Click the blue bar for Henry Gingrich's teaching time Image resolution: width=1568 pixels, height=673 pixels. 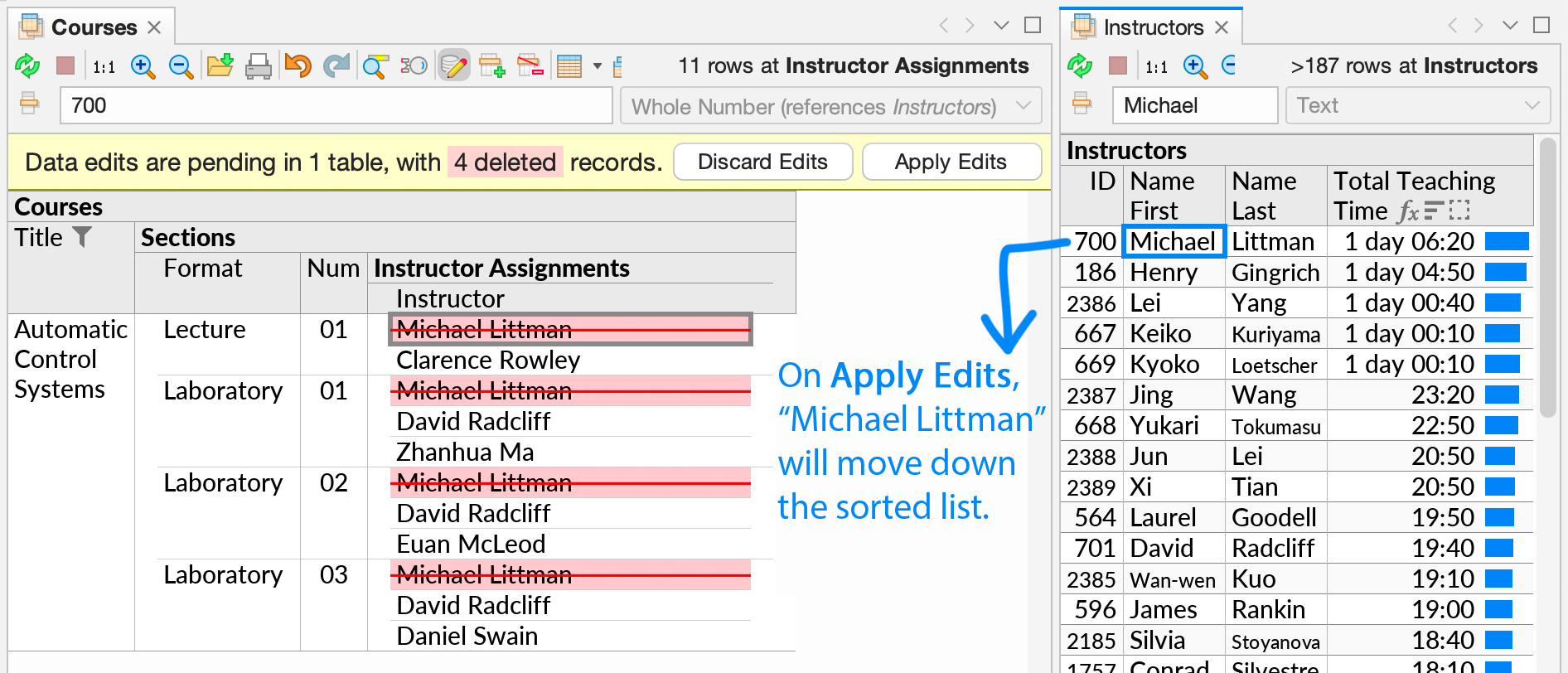(1505, 272)
